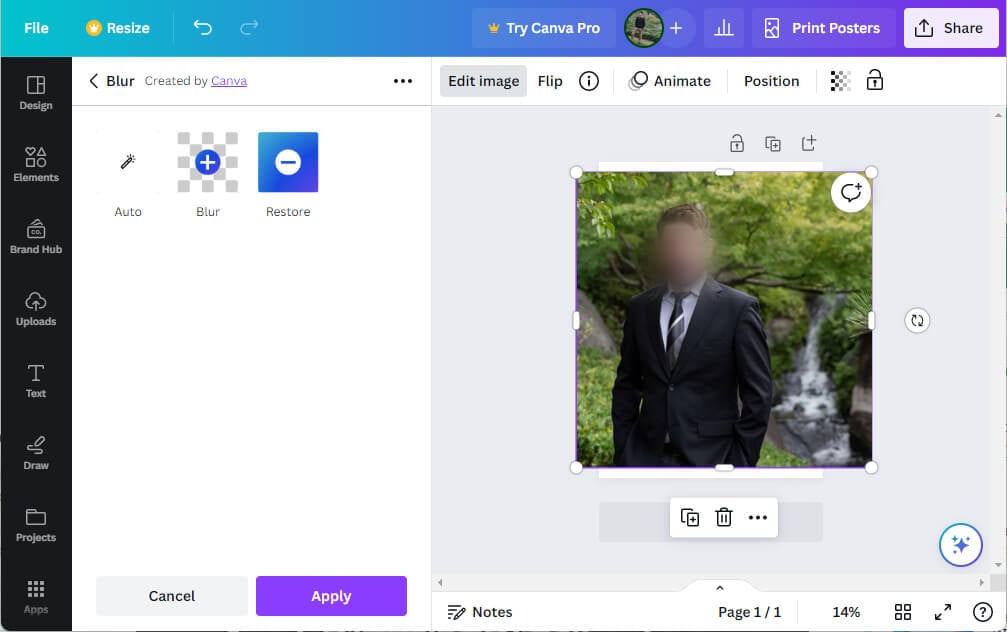Select the Auto blur magic wand
Screen dimensions: 1007x632
tap(128, 162)
